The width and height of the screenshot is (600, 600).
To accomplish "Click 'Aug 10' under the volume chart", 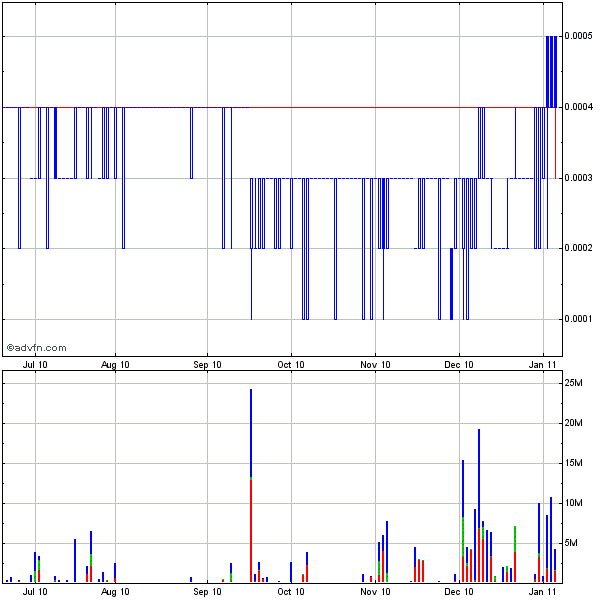I will (x=115, y=592).
